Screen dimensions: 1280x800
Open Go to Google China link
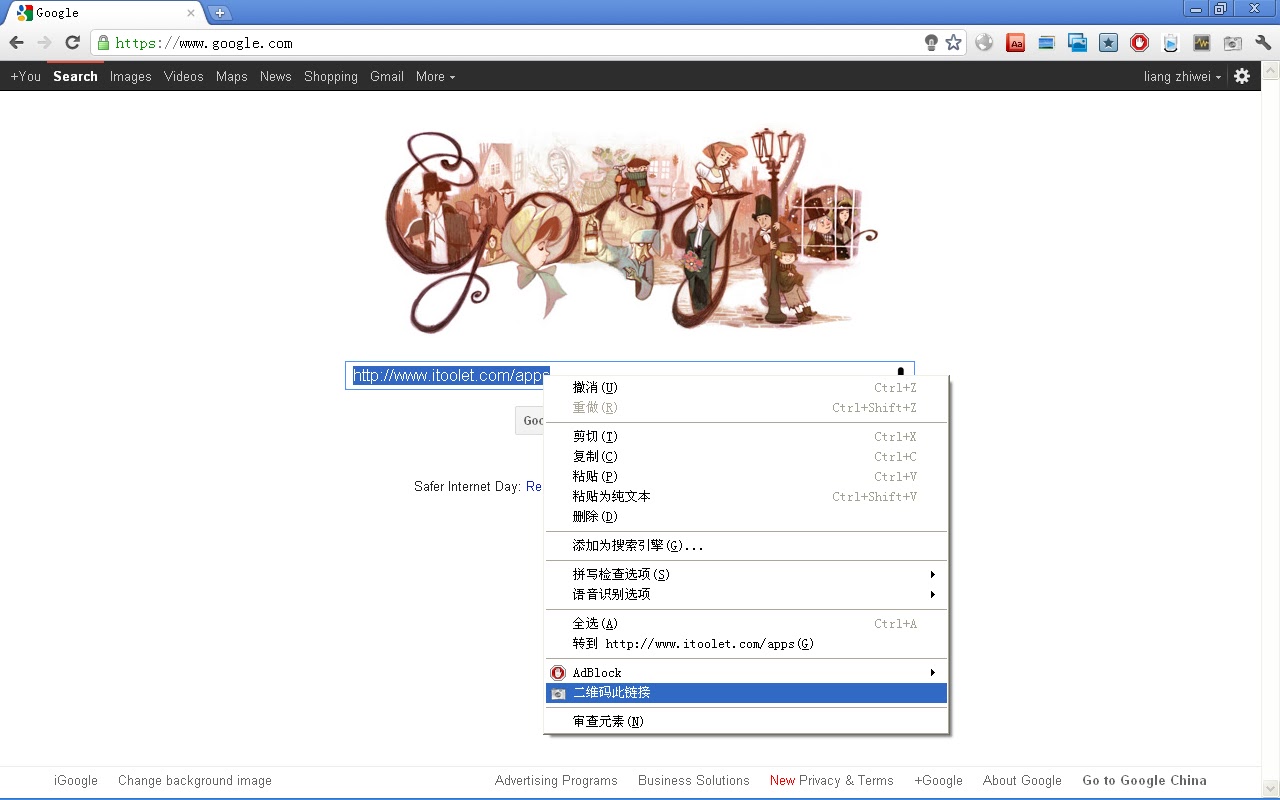pos(1144,780)
